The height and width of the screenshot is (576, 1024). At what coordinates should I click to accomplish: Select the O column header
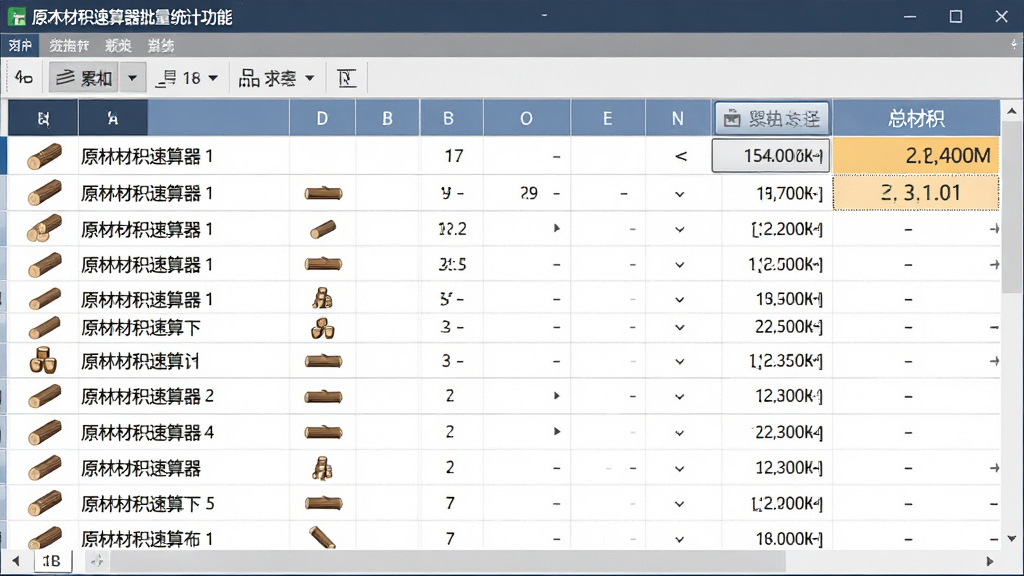[526, 118]
